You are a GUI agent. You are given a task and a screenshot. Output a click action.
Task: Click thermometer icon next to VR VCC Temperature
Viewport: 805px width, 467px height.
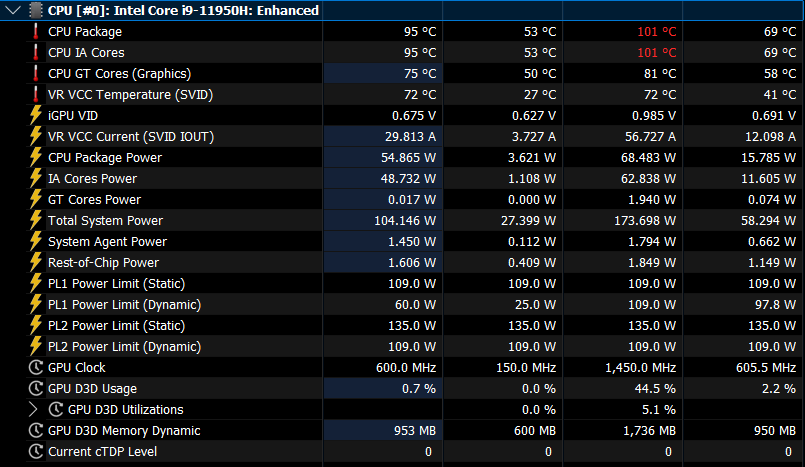(x=35, y=94)
